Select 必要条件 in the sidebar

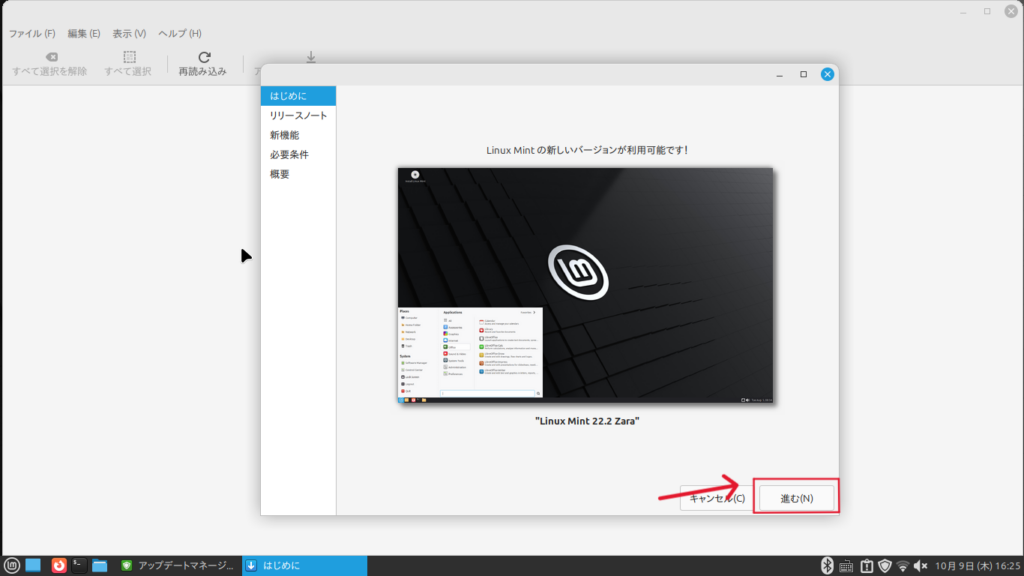point(289,155)
